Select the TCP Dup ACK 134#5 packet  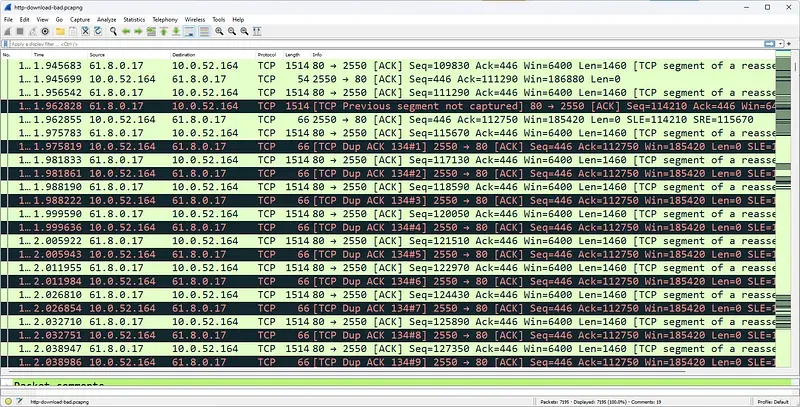pyautogui.click(x=388, y=254)
